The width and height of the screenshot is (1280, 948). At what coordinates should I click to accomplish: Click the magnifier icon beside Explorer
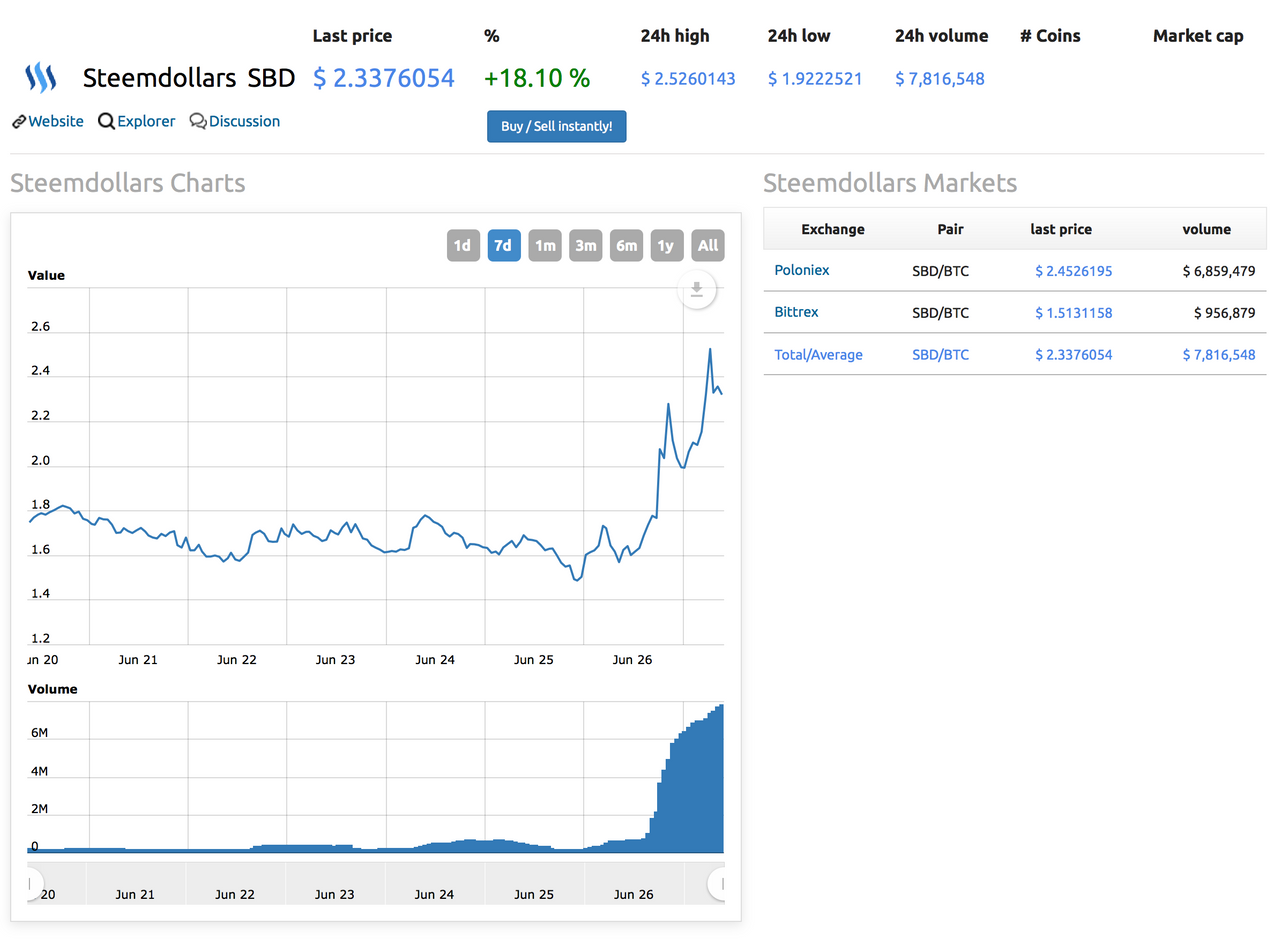tap(106, 122)
